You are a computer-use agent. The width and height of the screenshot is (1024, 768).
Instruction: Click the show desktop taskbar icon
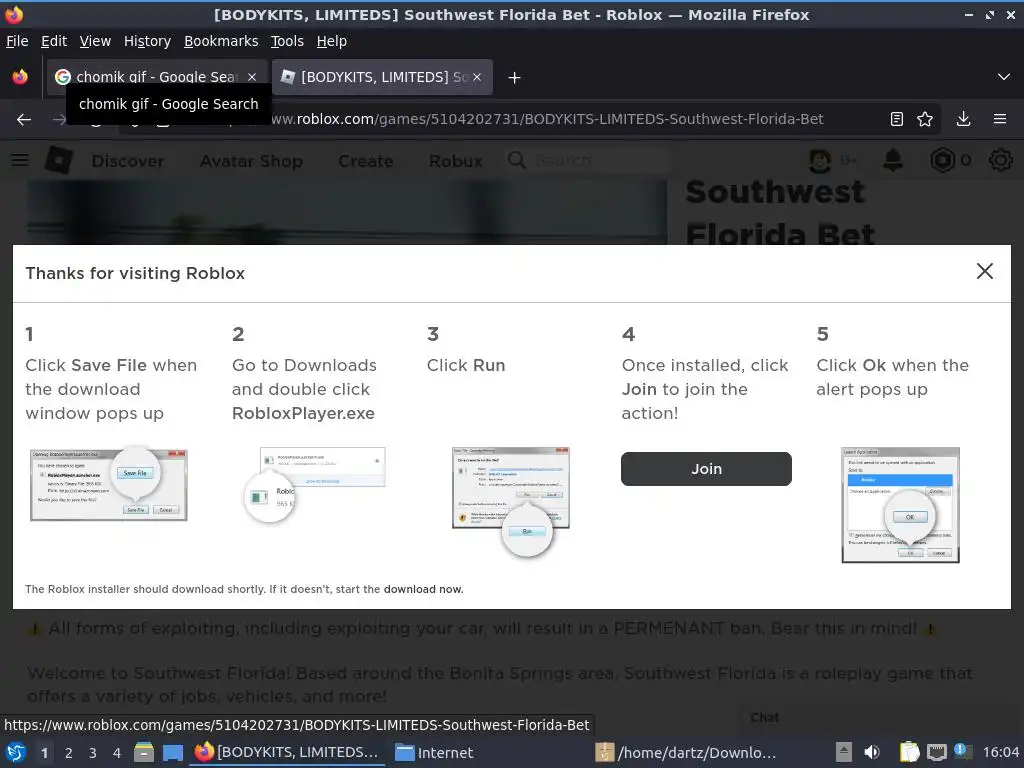pyautogui.click(x=172, y=753)
